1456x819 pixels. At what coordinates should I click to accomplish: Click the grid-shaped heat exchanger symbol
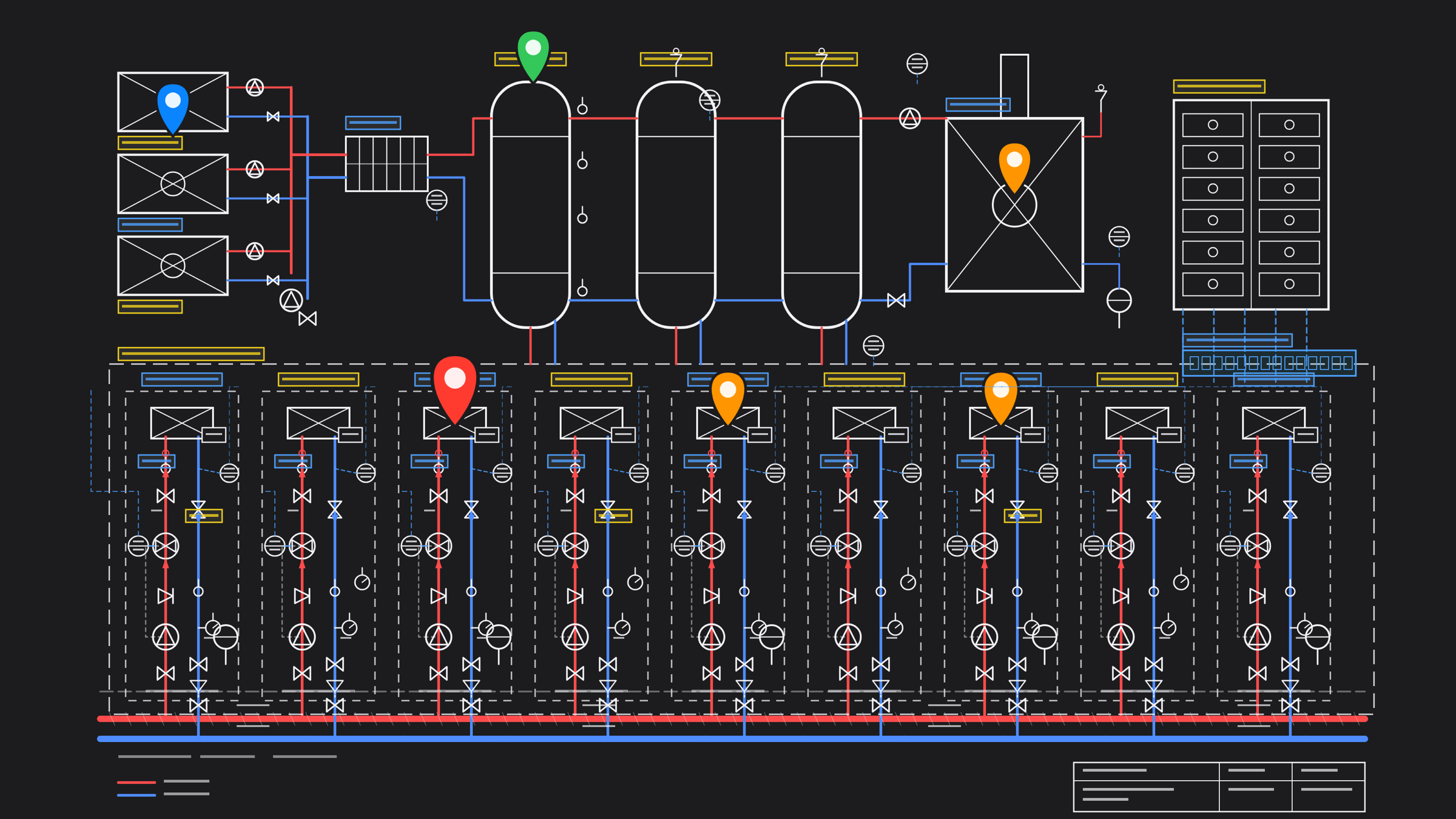click(386, 164)
